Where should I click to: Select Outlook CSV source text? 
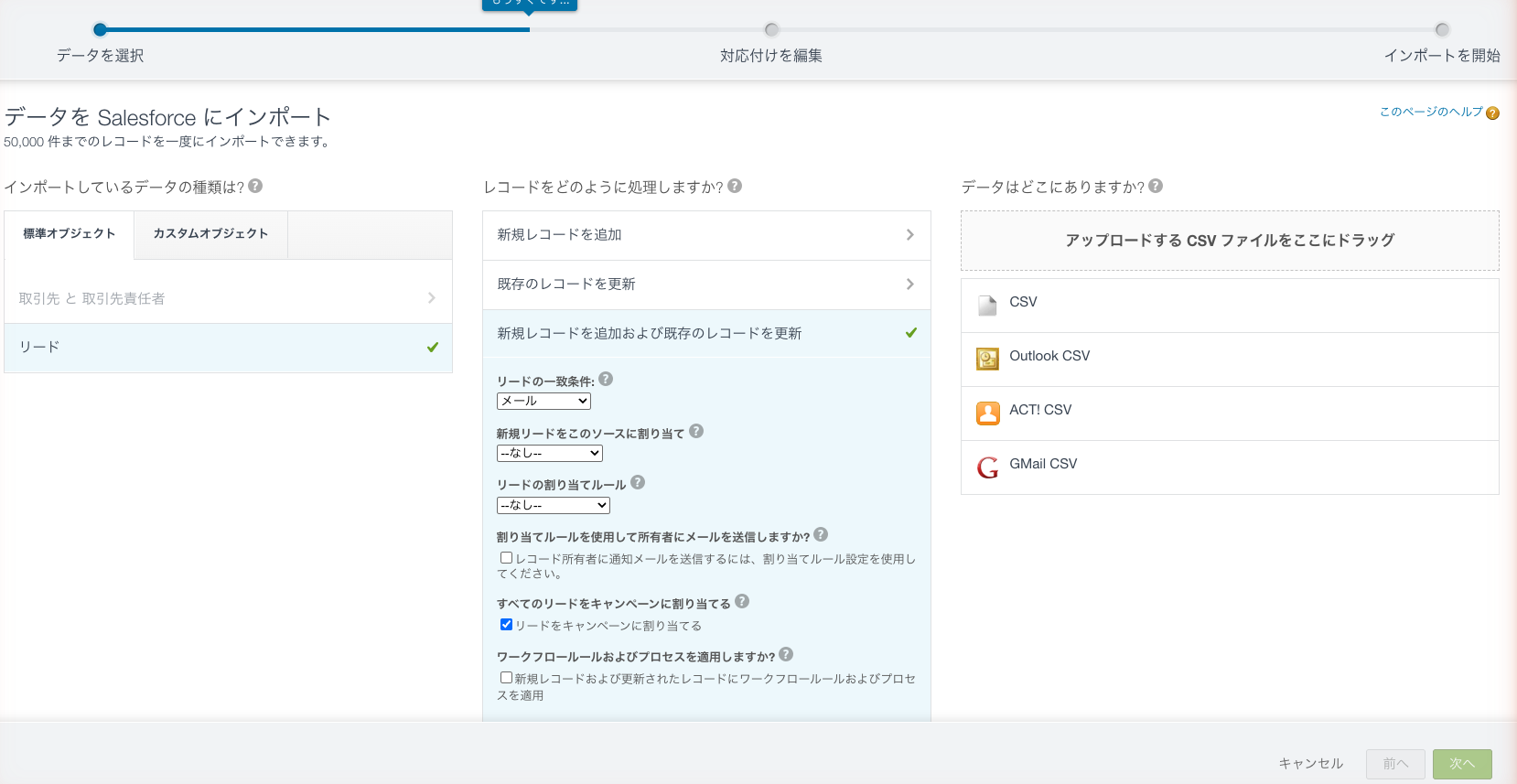[x=1049, y=356]
